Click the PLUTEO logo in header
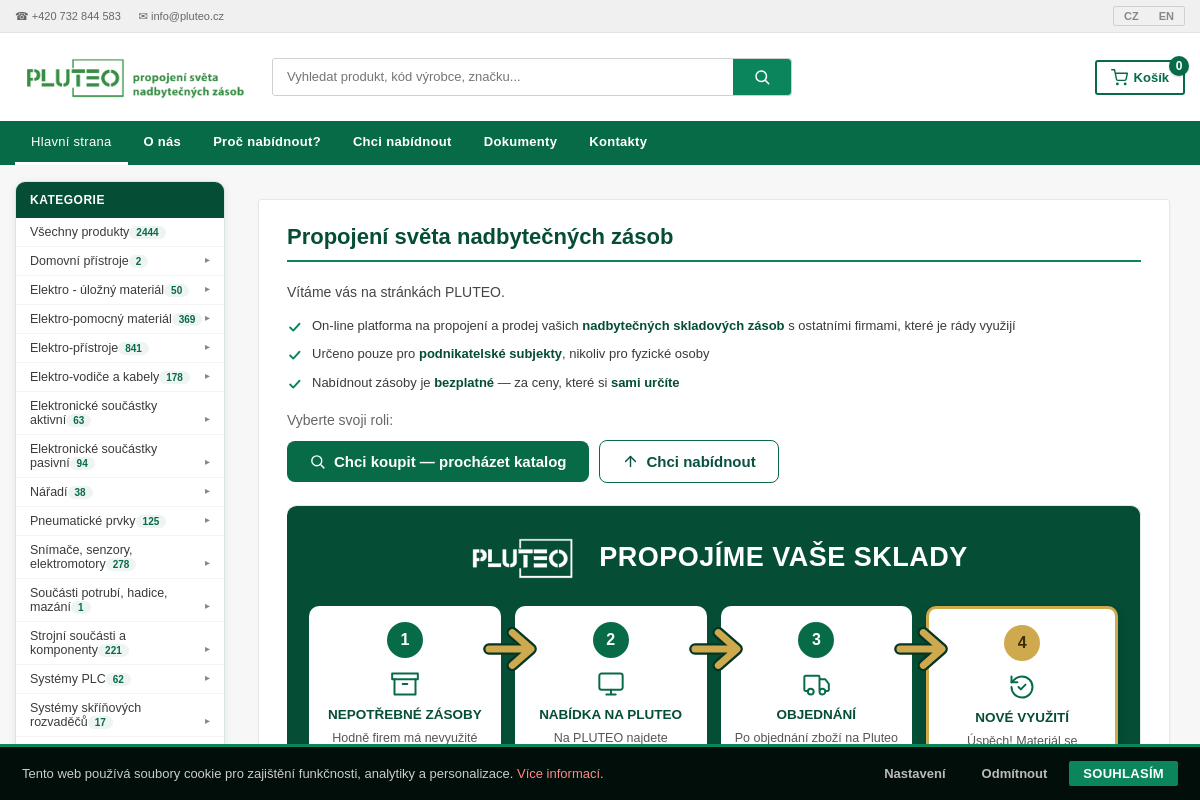Image resolution: width=1200 pixels, height=800 pixels. point(135,78)
